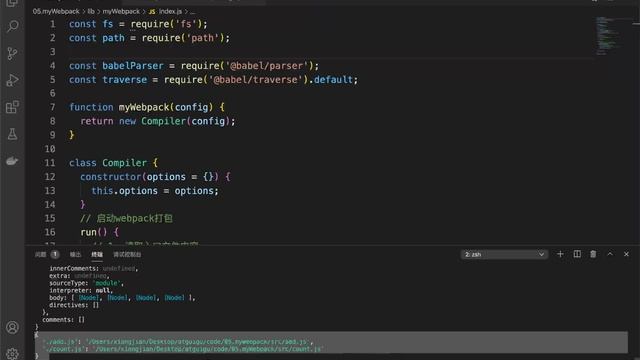Click 'traverse' variable on line 5
This screenshot has height=360, width=640.
[124, 80]
